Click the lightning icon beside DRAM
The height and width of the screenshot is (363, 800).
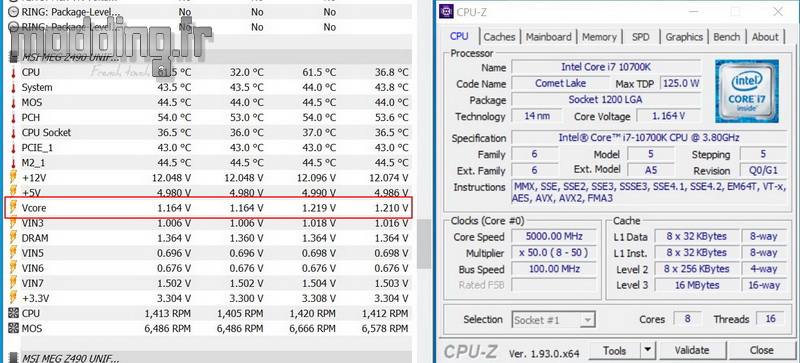[13, 238]
